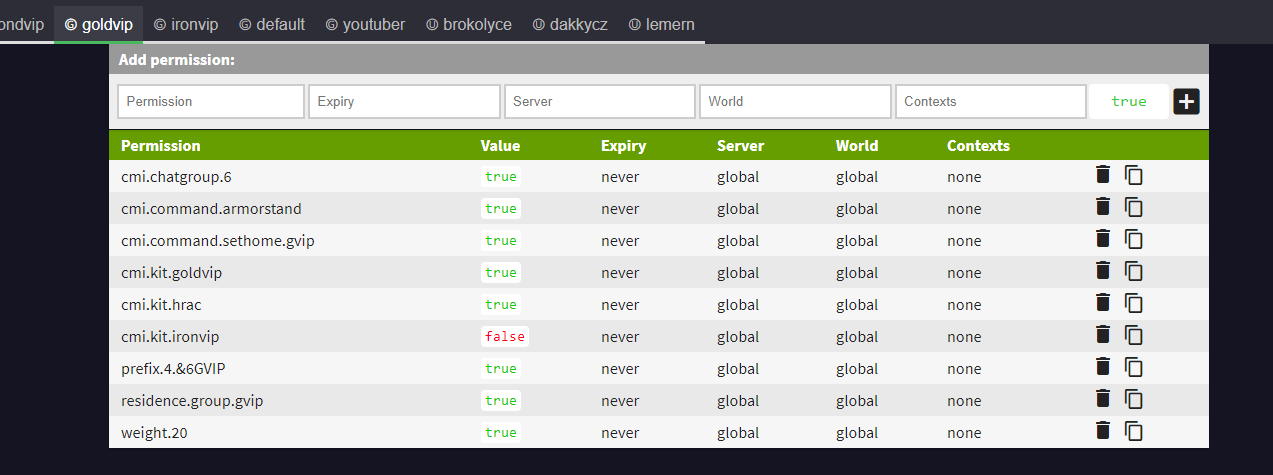Screen dimensions: 1273x475
Task: Copy the cmi.command.sethome.gvip permission
Action: pyautogui.click(x=1133, y=239)
